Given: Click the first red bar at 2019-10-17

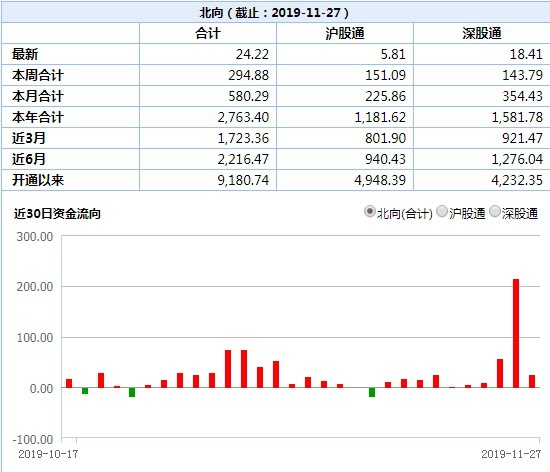Looking at the screenshot, I should 69,383.
